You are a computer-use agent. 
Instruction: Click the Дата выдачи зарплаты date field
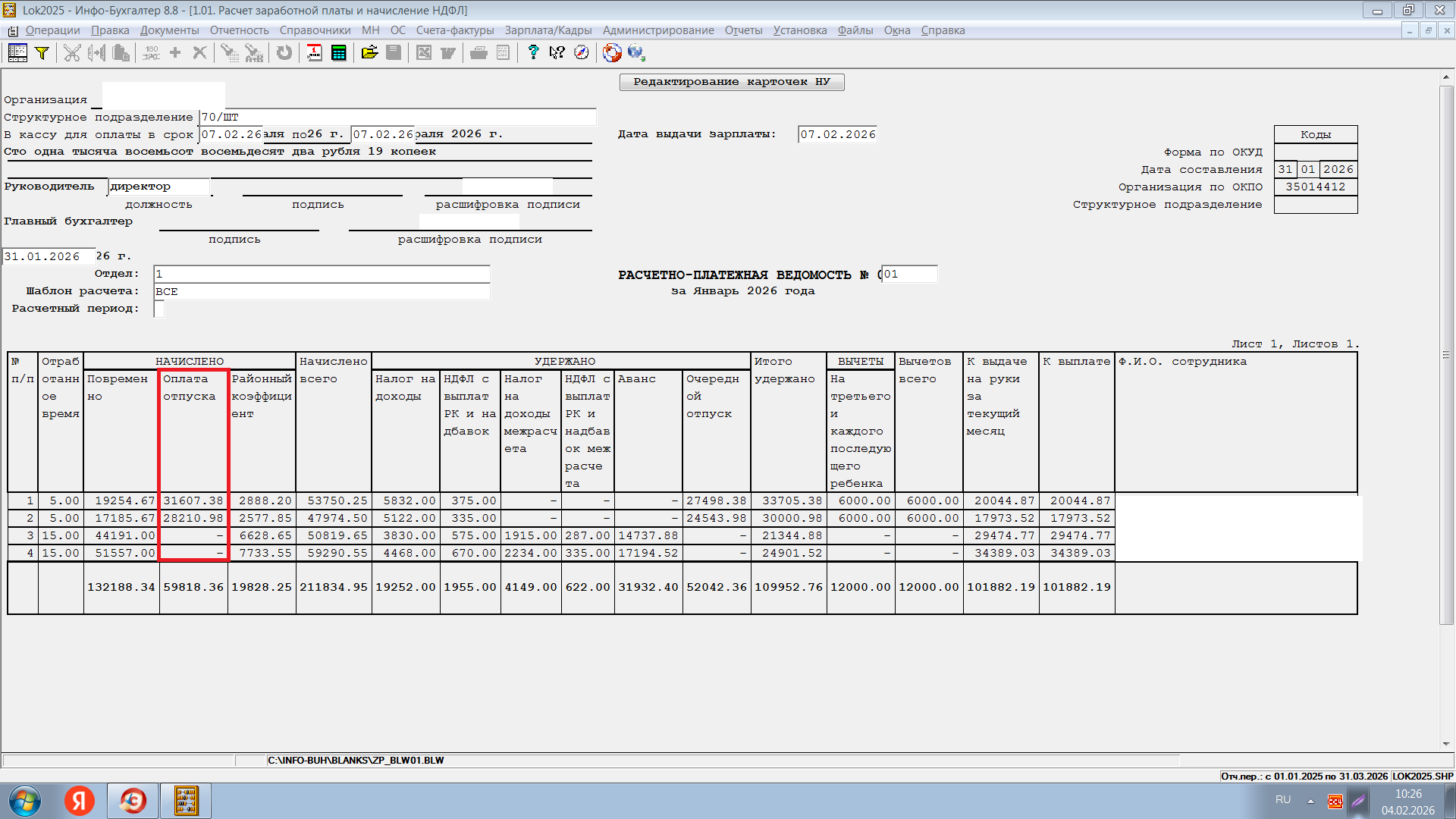tap(837, 134)
